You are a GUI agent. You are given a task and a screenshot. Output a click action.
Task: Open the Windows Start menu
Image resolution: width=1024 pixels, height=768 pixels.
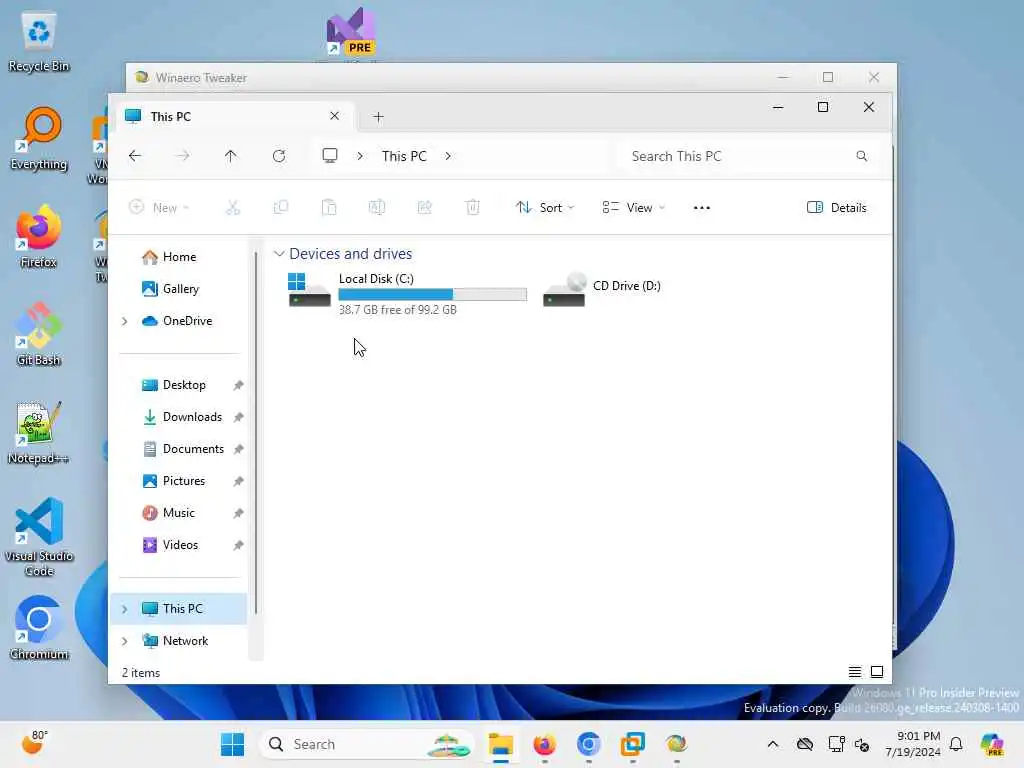click(232, 744)
